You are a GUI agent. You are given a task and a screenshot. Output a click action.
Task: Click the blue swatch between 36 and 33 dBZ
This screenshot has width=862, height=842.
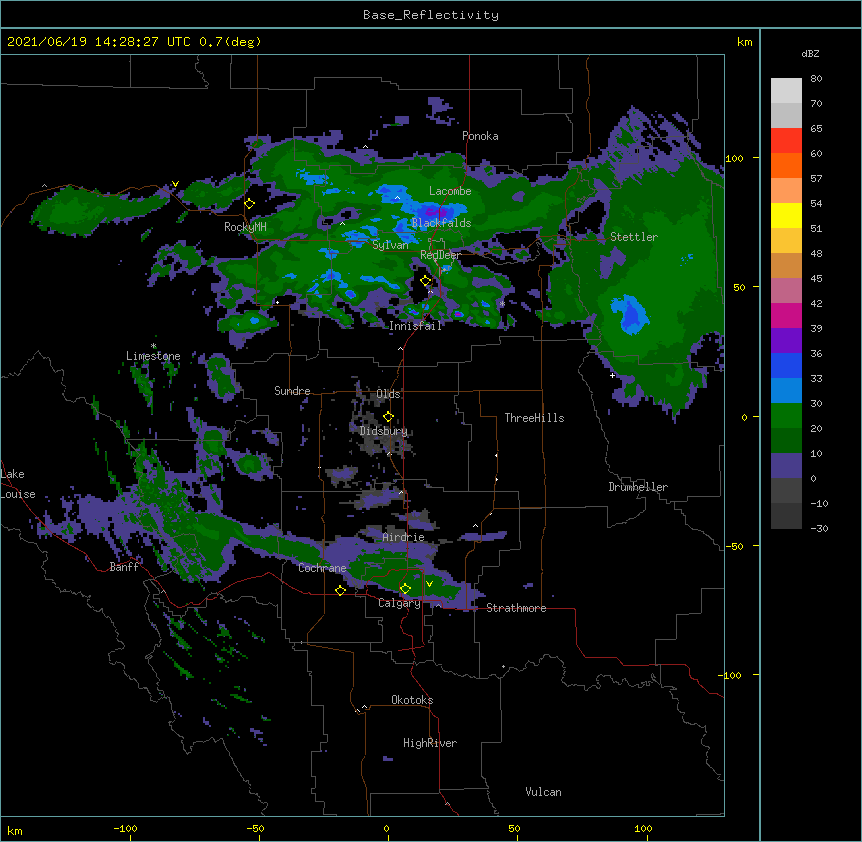[x=786, y=365]
